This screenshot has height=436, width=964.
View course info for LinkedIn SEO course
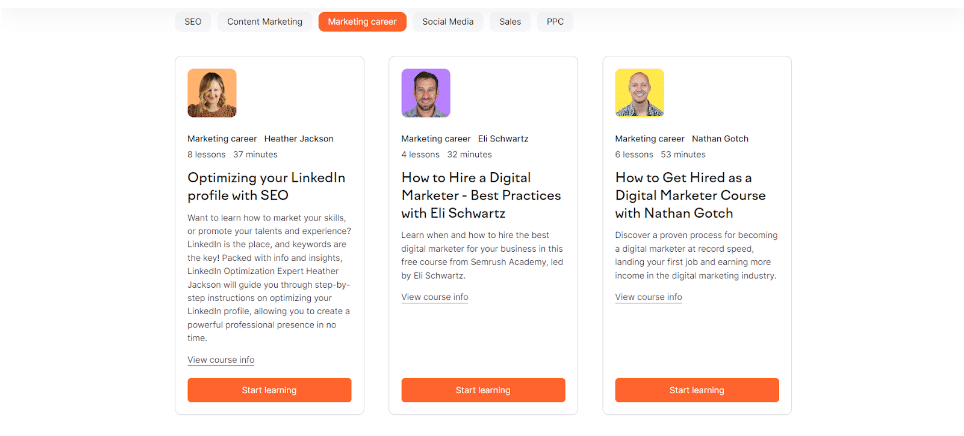[x=221, y=360]
